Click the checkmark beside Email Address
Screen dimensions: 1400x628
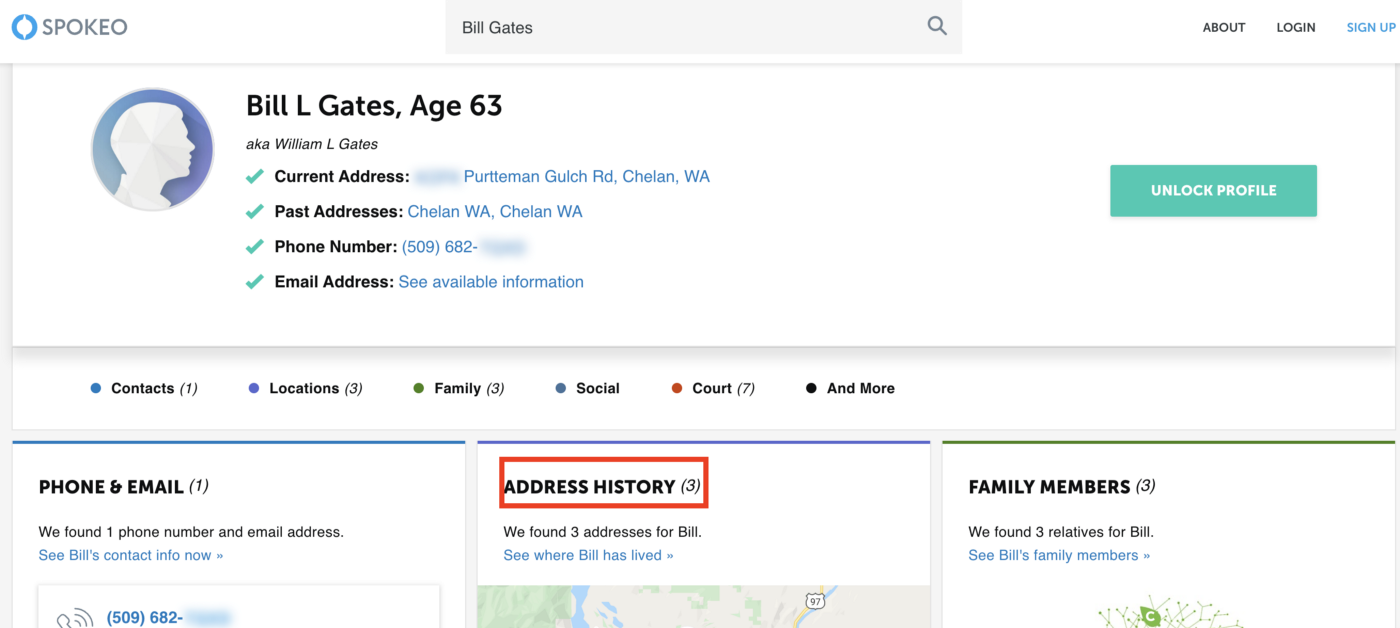pyautogui.click(x=255, y=282)
